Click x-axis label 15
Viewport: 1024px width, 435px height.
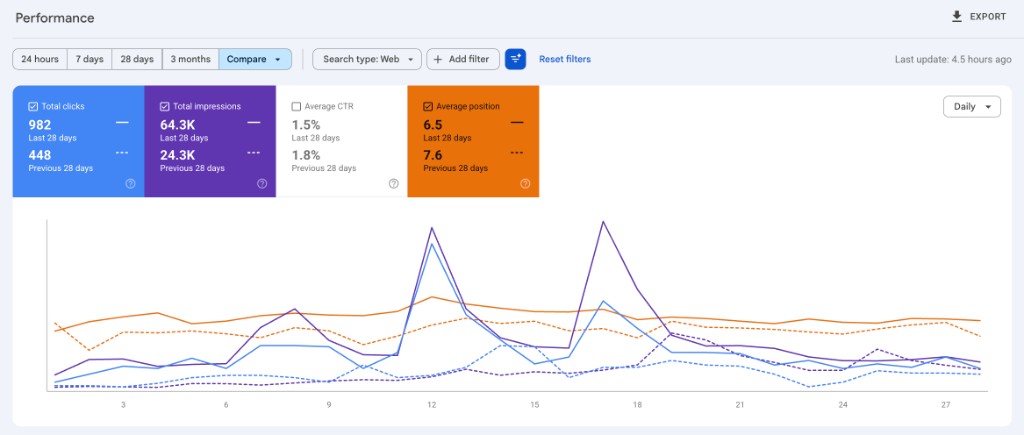(534, 405)
